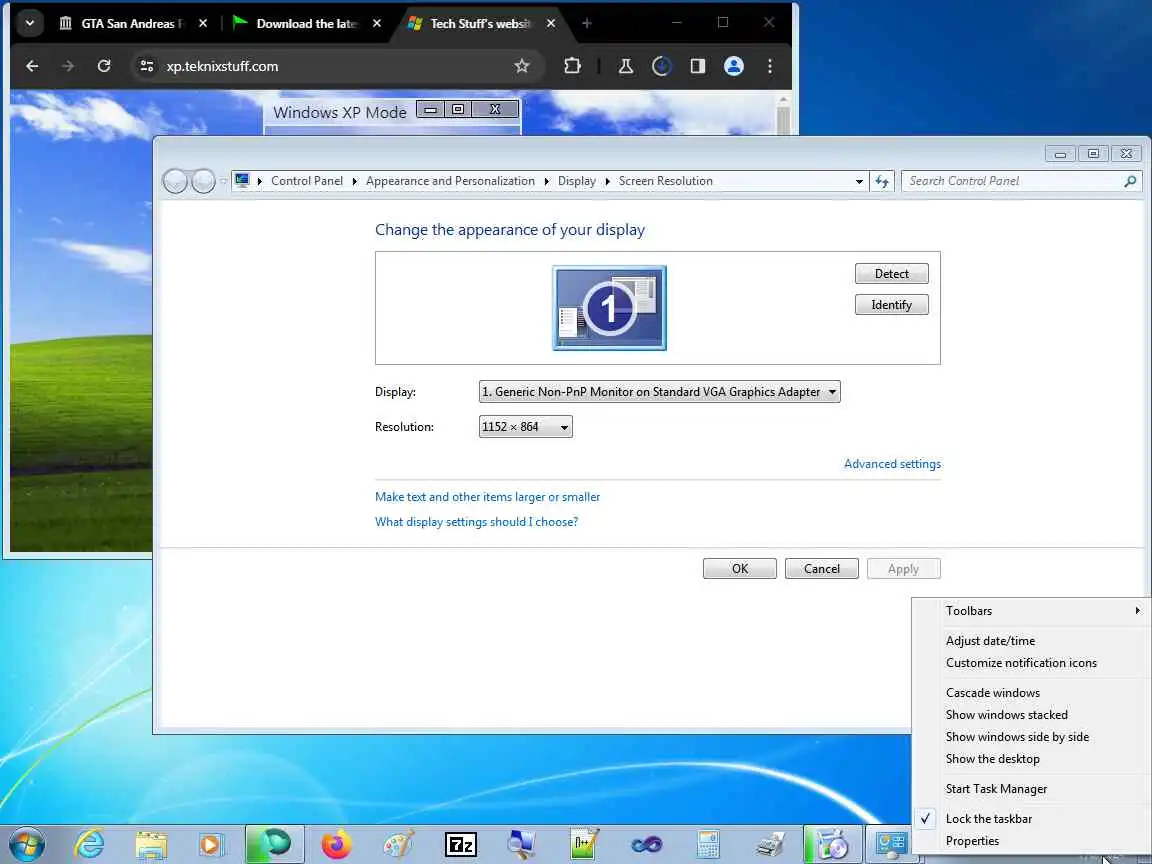The width and height of the screenshot is (1152, 864).
Task: Open the monitor with magnifier taskbar icon
Action: pos(522,845)
